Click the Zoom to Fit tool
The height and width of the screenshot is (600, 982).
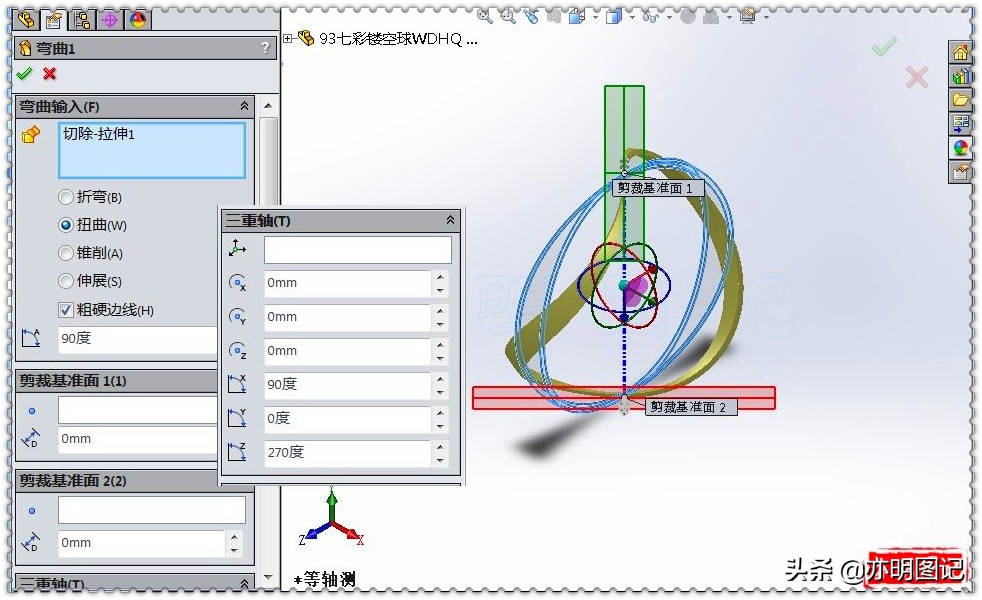click(484, 17)
